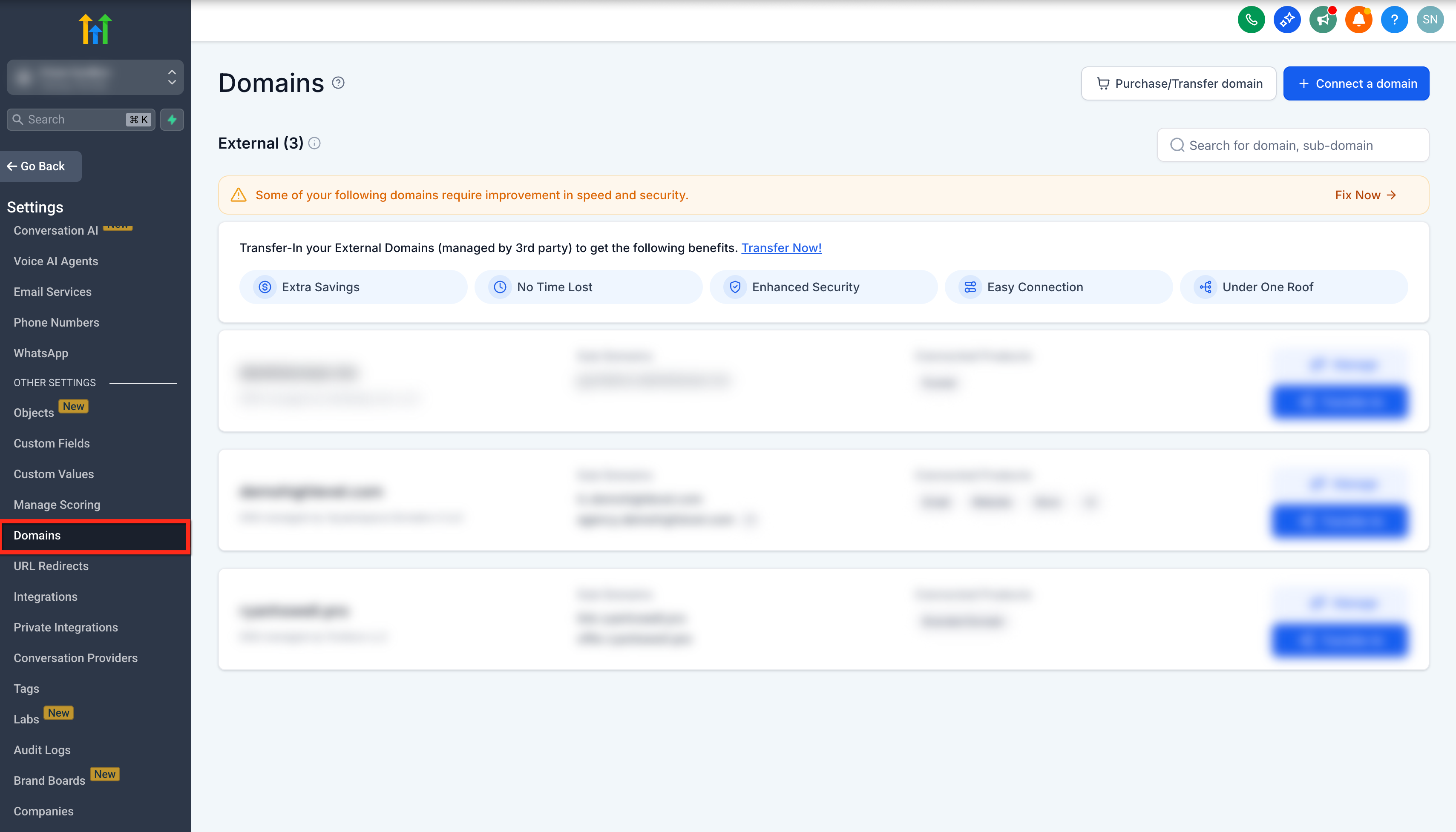The width and height of the screenshot is (1456, 832).
Task: Click the Connect a domain button
Action: (1356, 83)
